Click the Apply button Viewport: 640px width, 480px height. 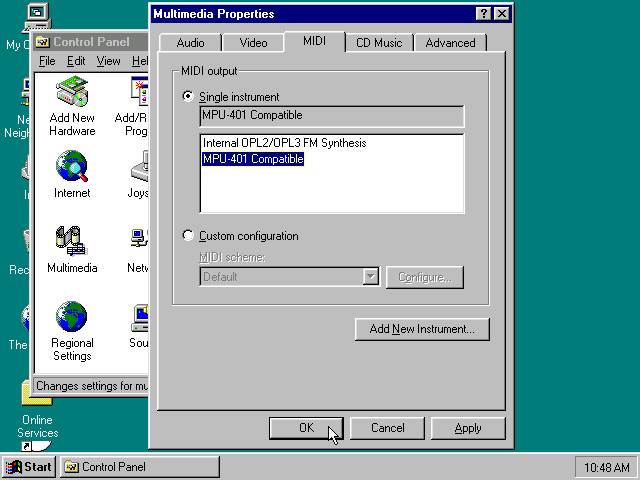[468, 428]
